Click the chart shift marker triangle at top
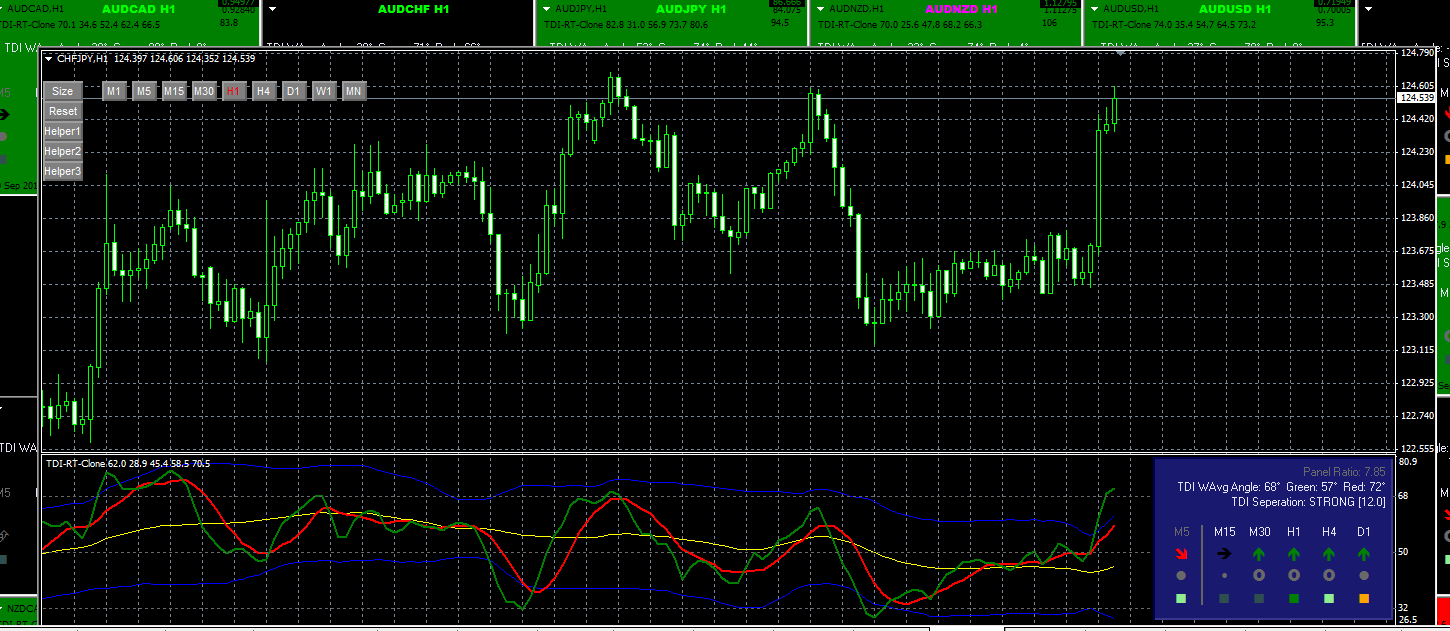The image size is (1450, 631). click(1121, 53)
